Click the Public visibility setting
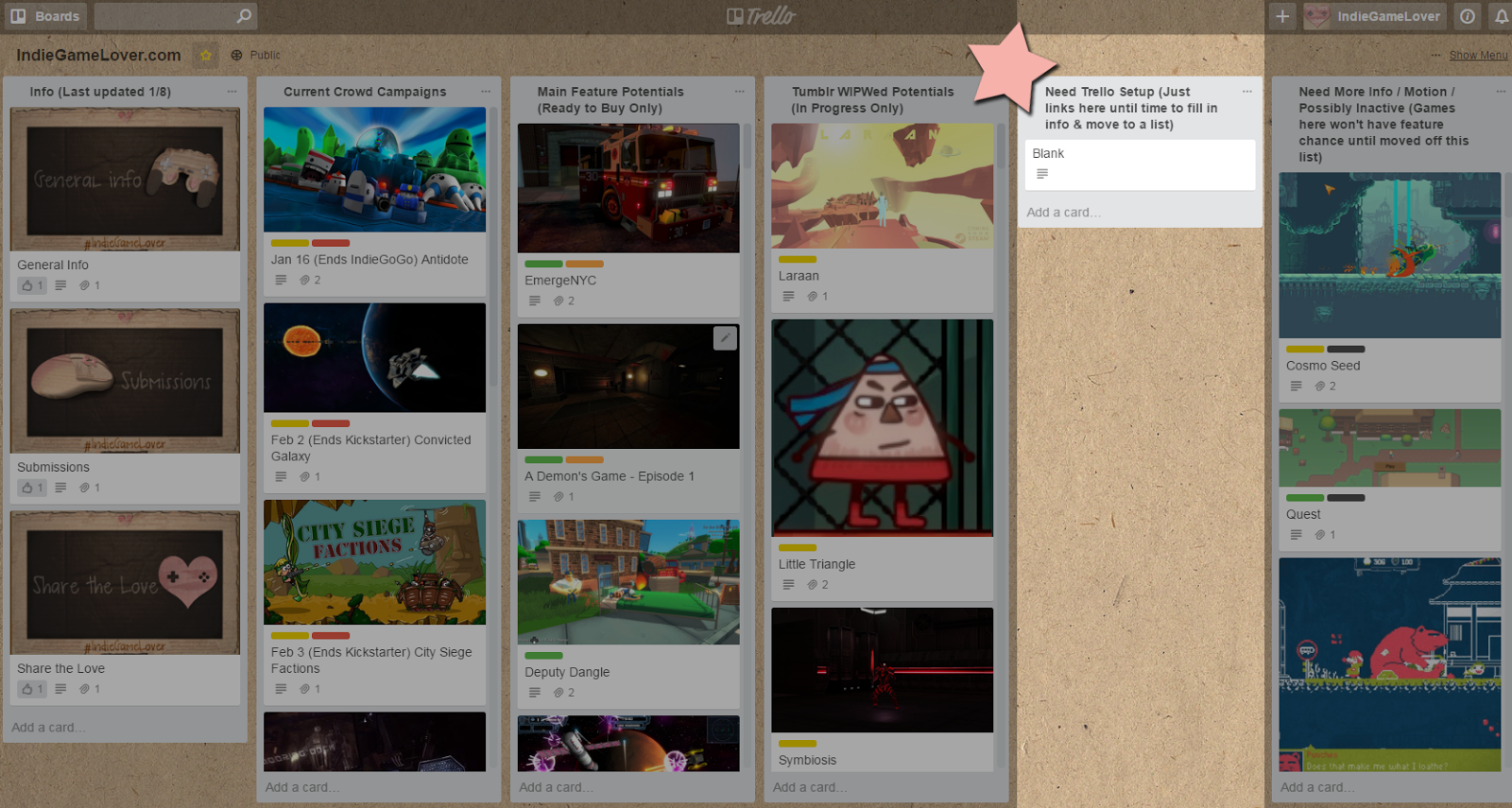Screen dimensions: 1512x808 tap(255, 55)
